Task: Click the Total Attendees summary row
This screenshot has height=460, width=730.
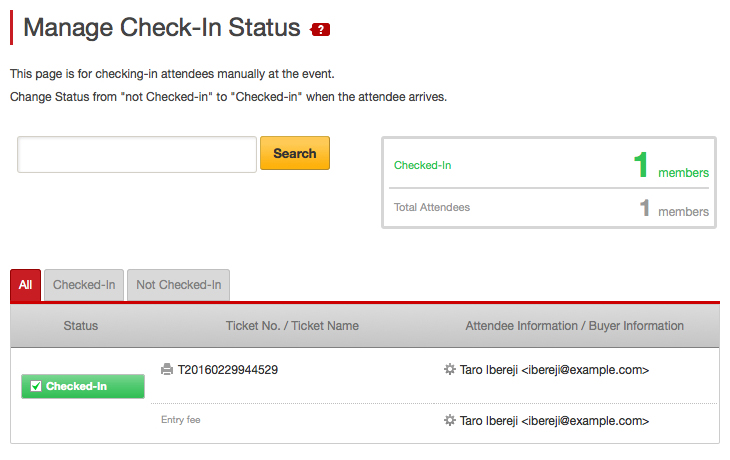Action: [x=551, y=208]
